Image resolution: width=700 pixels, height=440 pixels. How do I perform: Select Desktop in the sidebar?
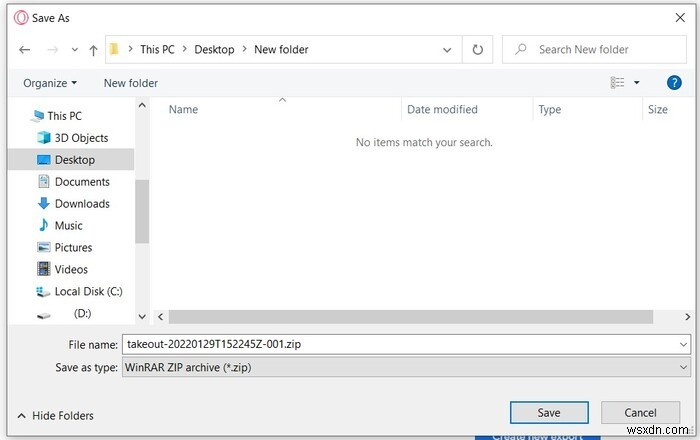[71, 160]
